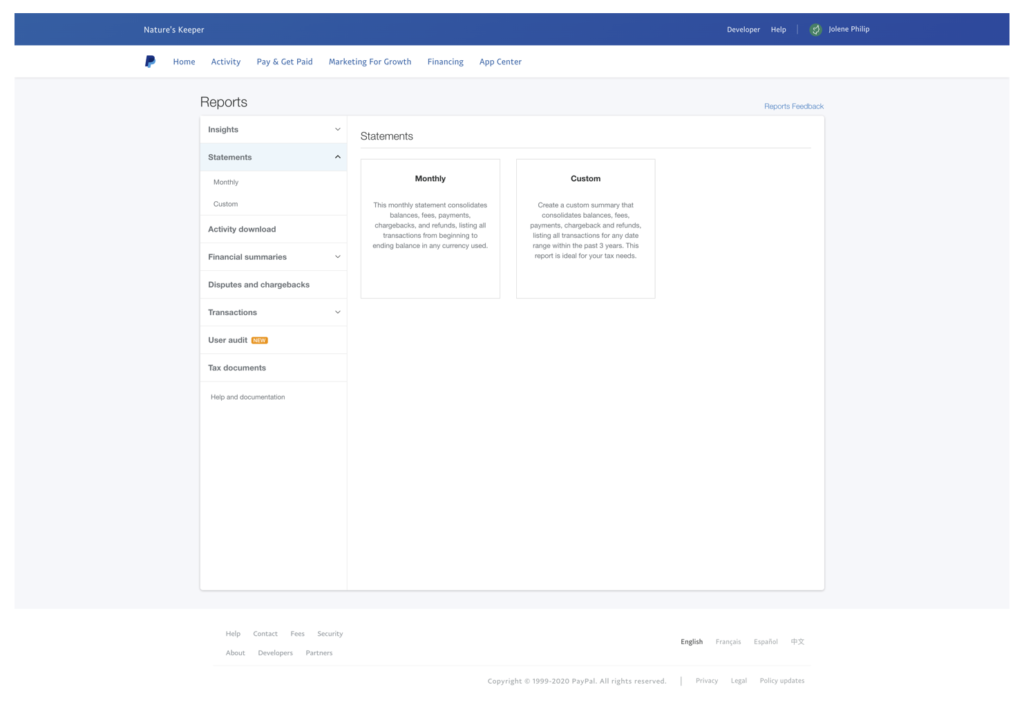Click the Policy updates footer link
Viewport: 1024px width, 714px height.
[782, 681]
